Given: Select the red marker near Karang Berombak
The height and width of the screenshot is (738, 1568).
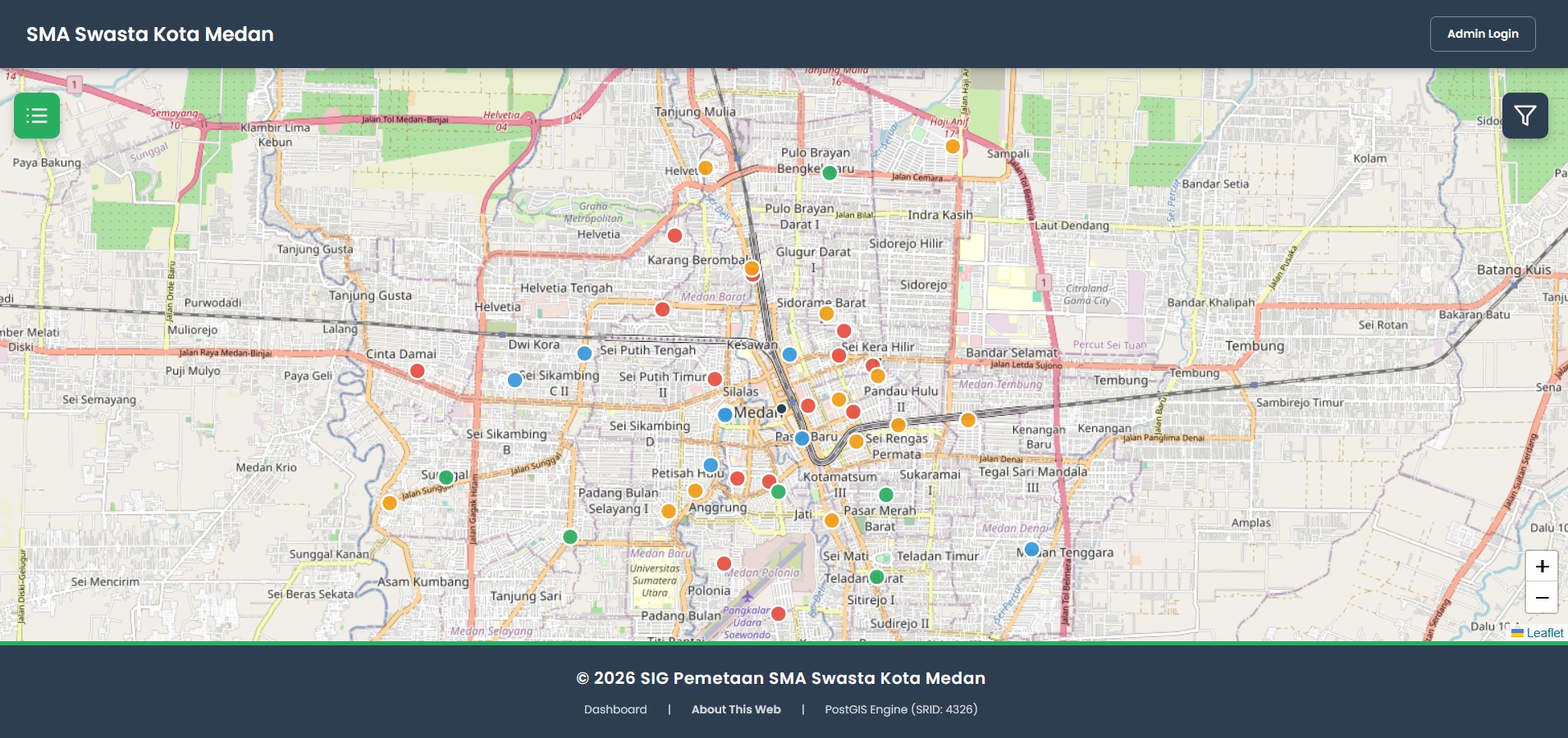Looking at the screenshot, I should (x=674, y=235).
